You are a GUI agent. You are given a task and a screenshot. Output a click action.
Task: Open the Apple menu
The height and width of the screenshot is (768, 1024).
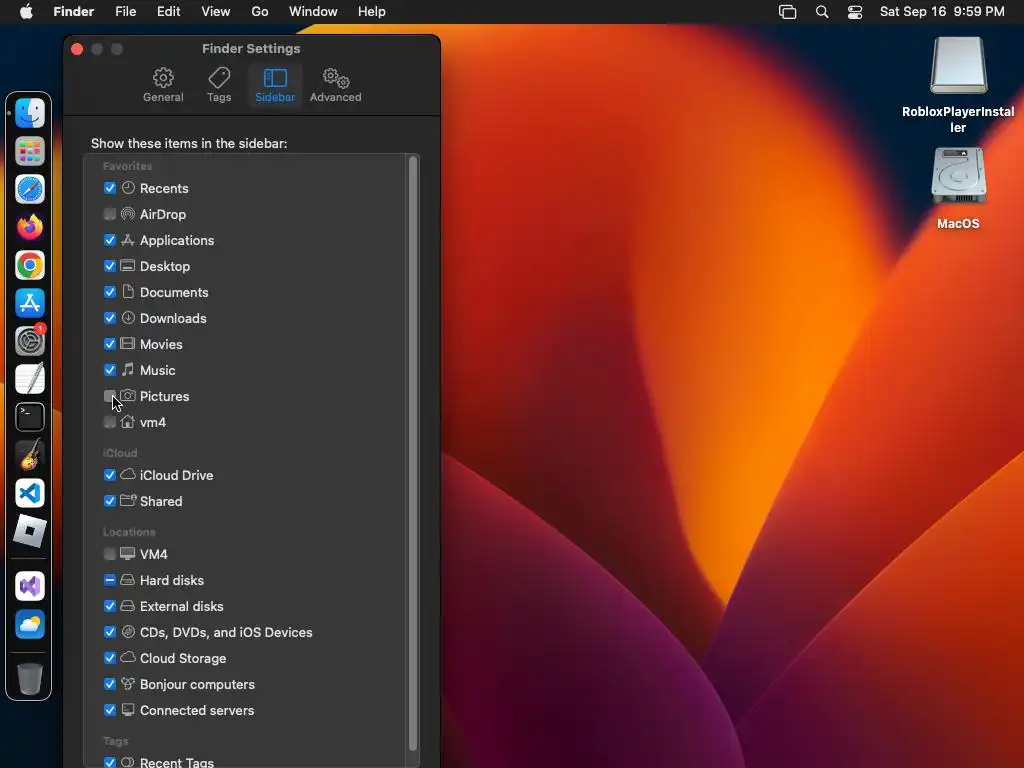tap(26, 12)
